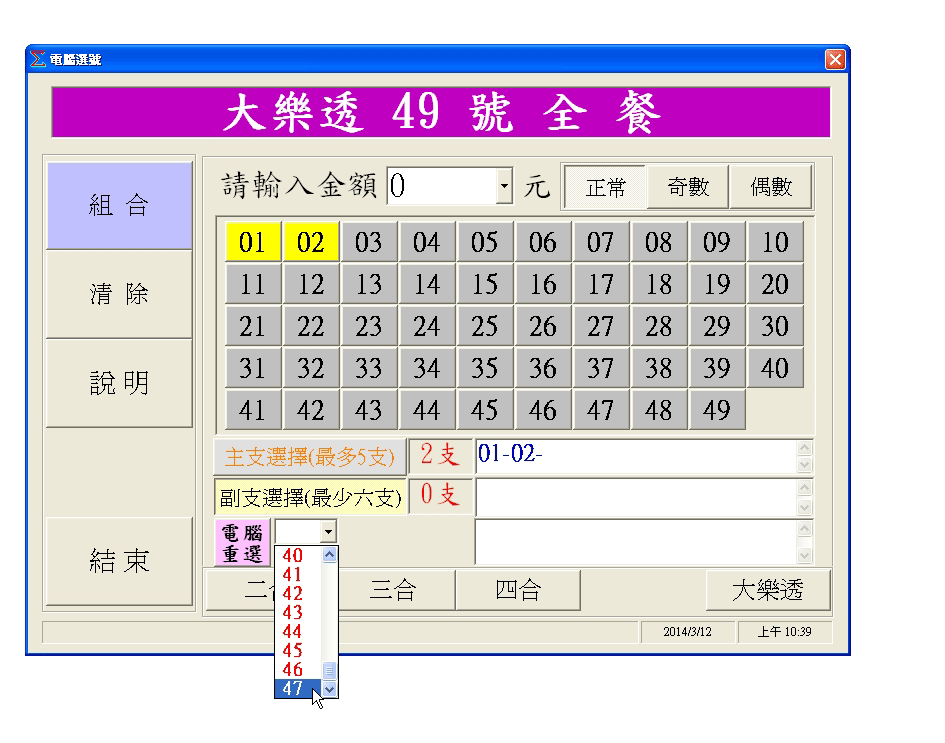The width and height of the screenshot is (945, 743).
Task: Toggle number 18 tile
Action: point(658,284)
